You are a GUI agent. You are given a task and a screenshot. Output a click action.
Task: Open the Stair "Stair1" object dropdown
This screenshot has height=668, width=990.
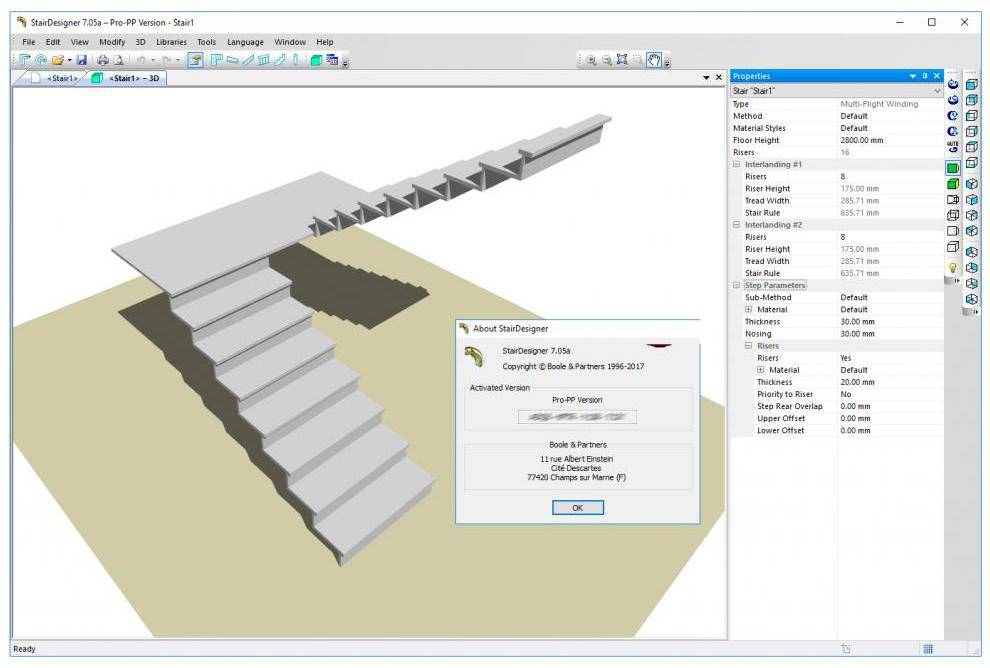pos(937,91)
